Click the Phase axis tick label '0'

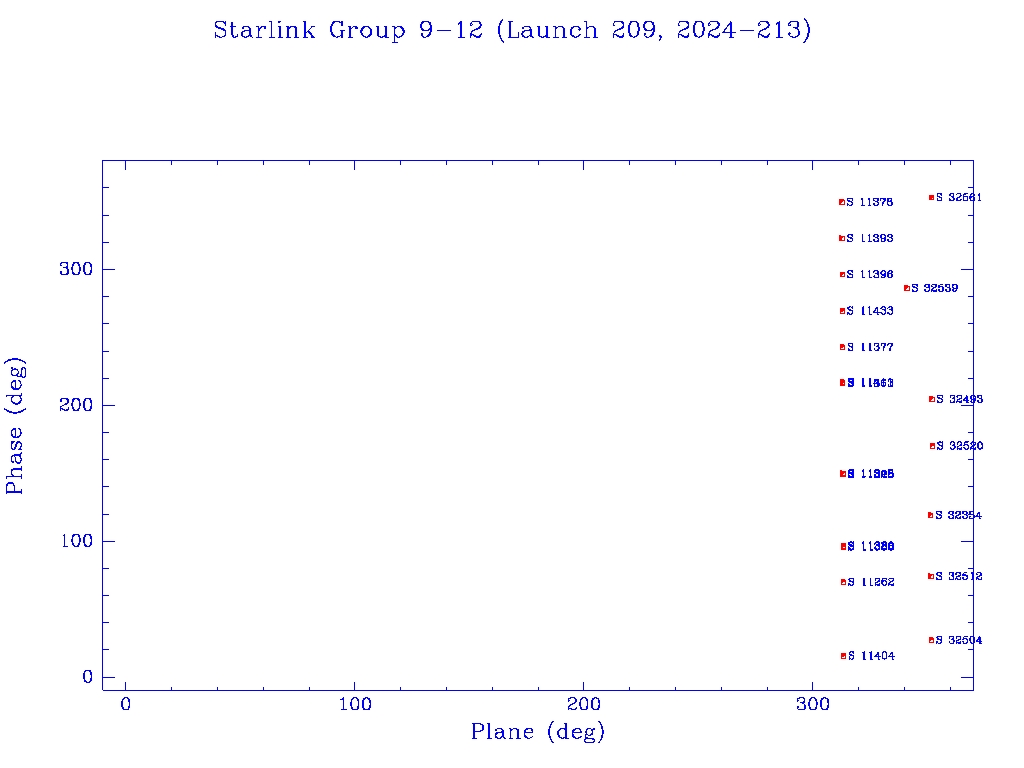(x=88, y=677)
